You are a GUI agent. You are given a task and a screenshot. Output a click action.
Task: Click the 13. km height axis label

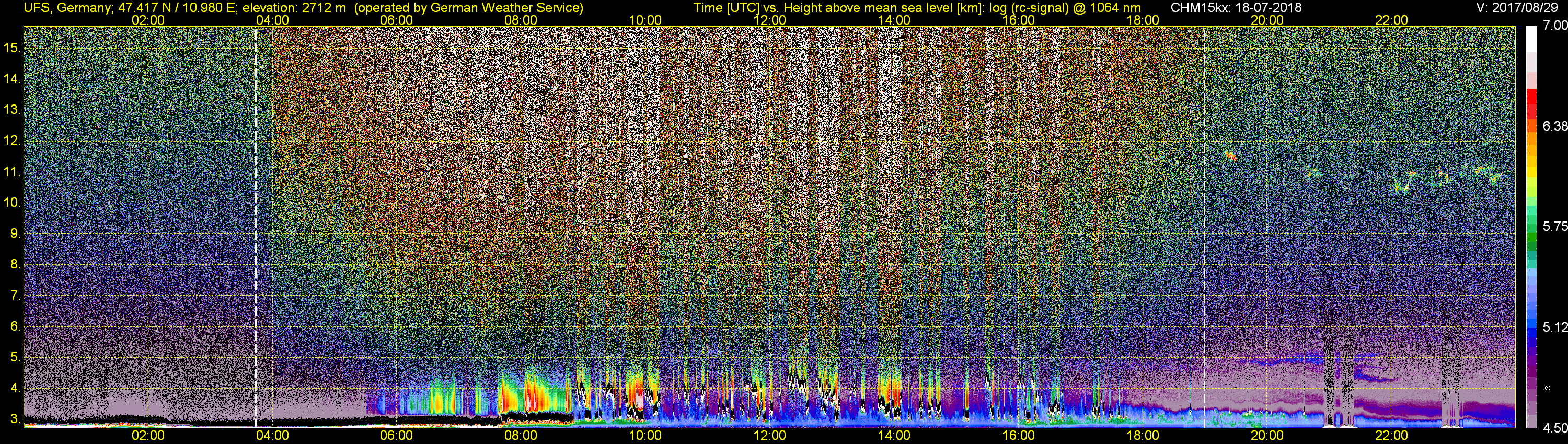(12, 110)
